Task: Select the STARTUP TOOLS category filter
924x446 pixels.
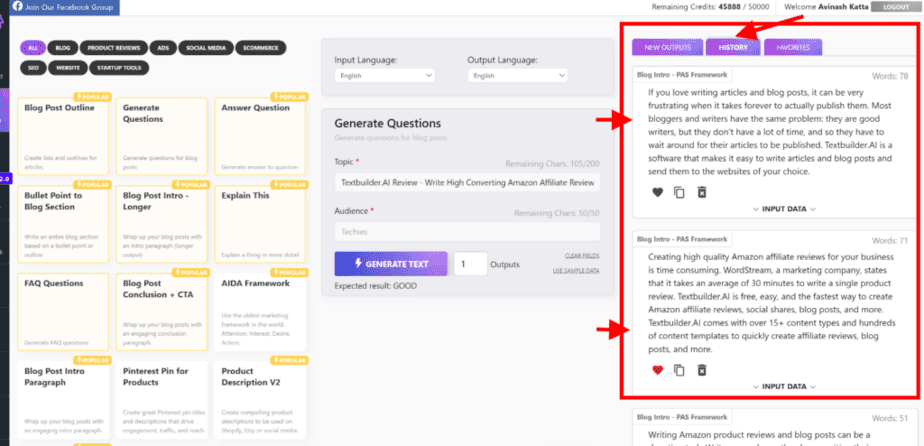Action: (119, 68)
